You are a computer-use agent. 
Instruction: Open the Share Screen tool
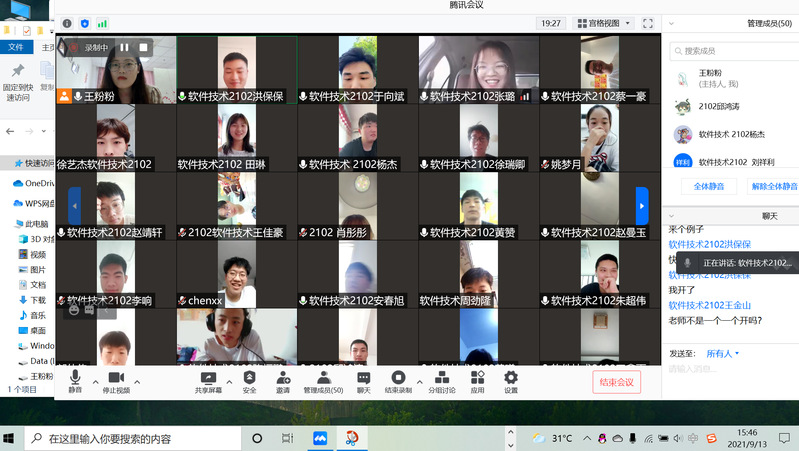coord(209,381)
